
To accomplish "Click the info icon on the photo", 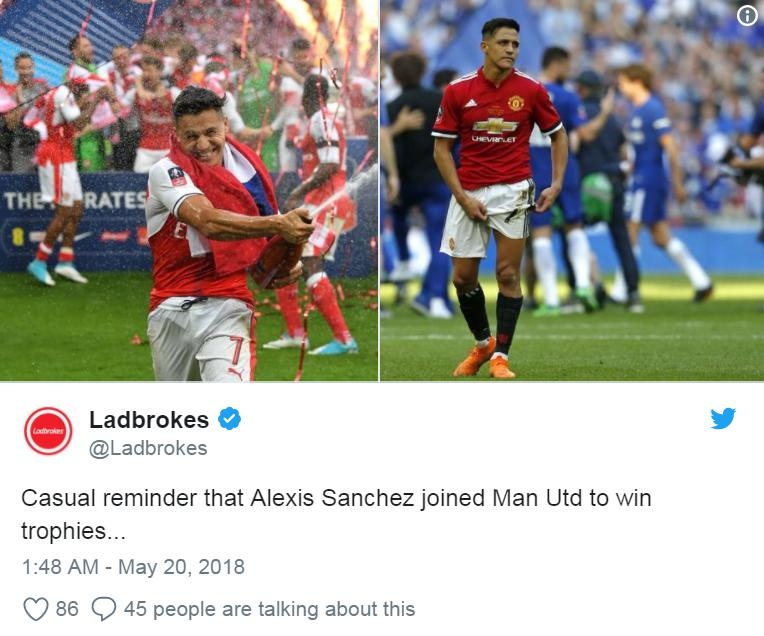I will point(746,17).
